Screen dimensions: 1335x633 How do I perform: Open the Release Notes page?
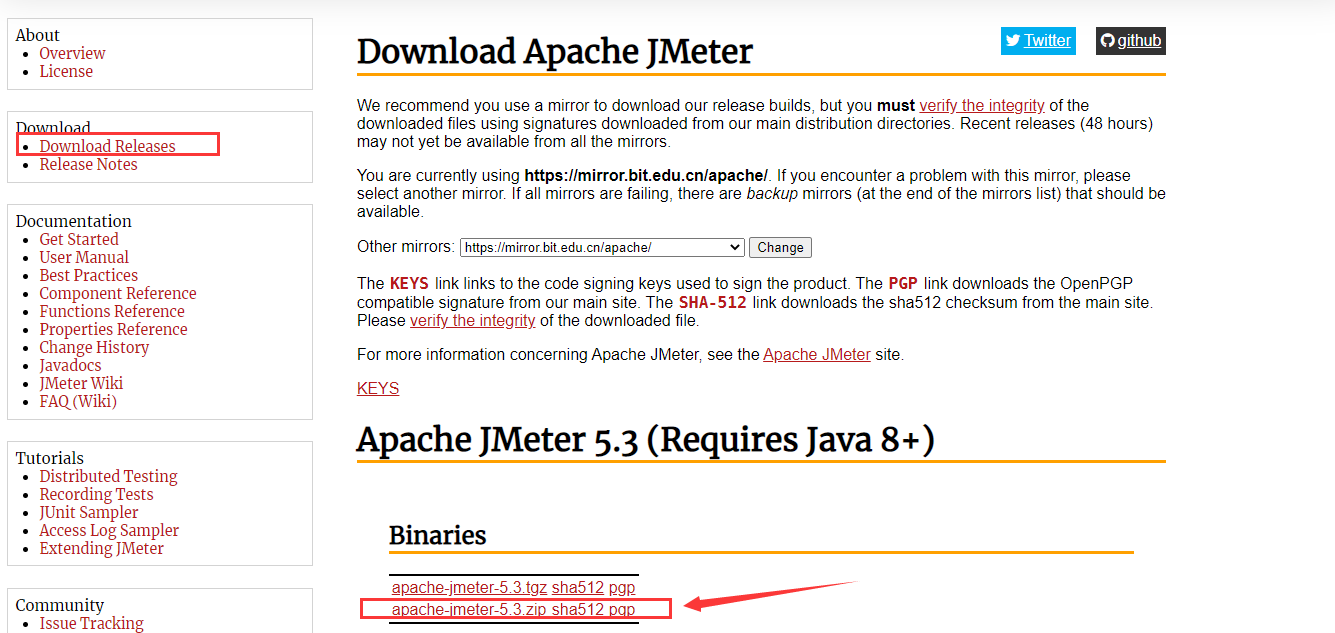[88, 164]
